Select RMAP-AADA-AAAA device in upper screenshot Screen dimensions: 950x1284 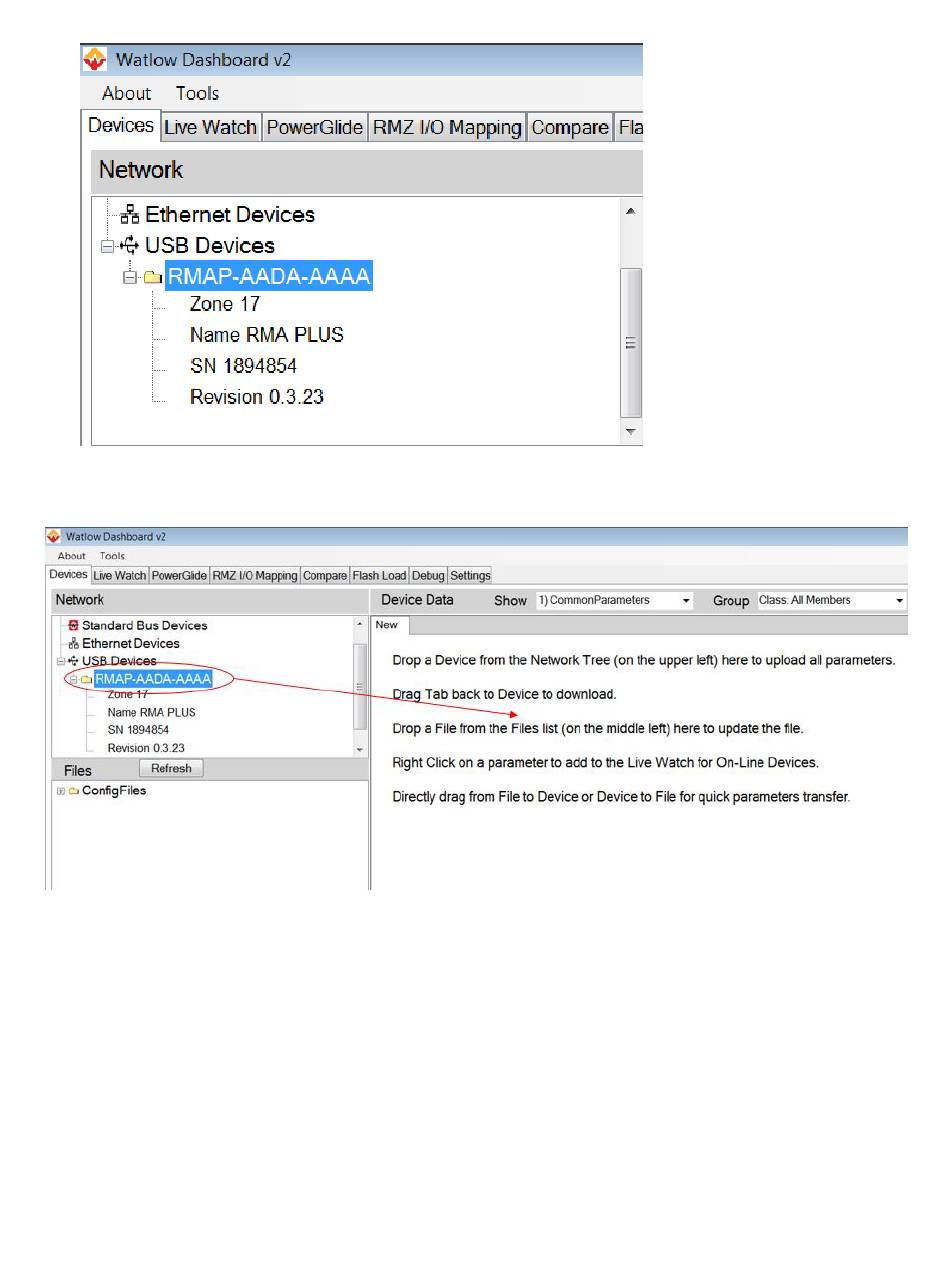[269, 277]
